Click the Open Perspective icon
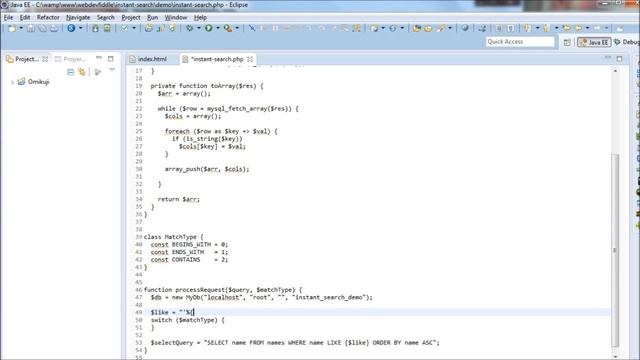Screen dimensions: 640x360 tap(567, 42)
